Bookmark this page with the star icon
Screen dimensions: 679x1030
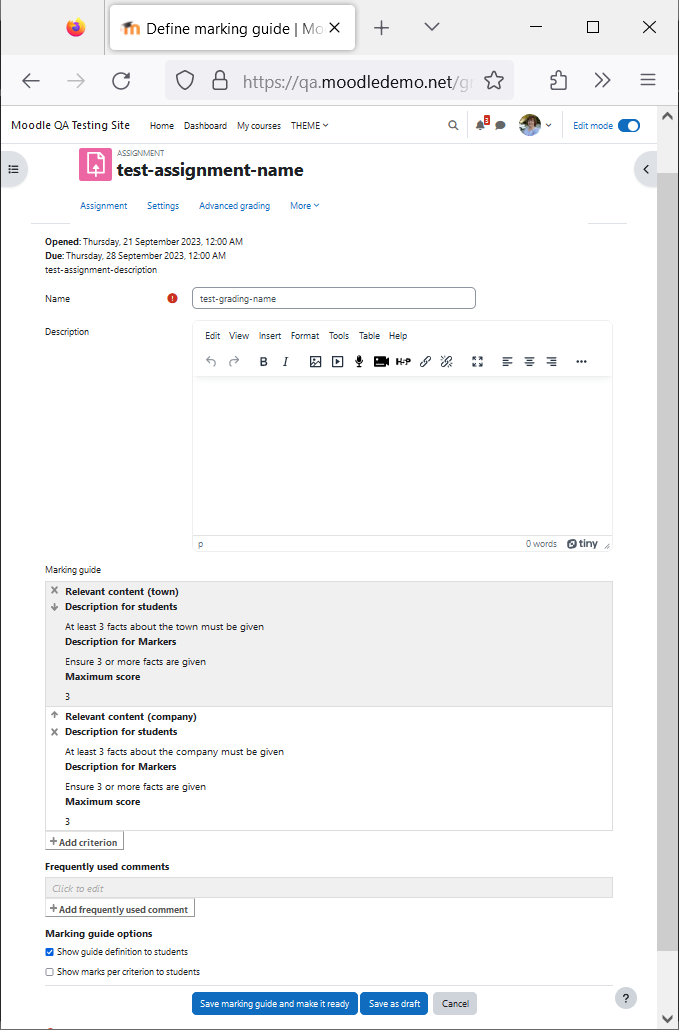click(x=494, y=81)
